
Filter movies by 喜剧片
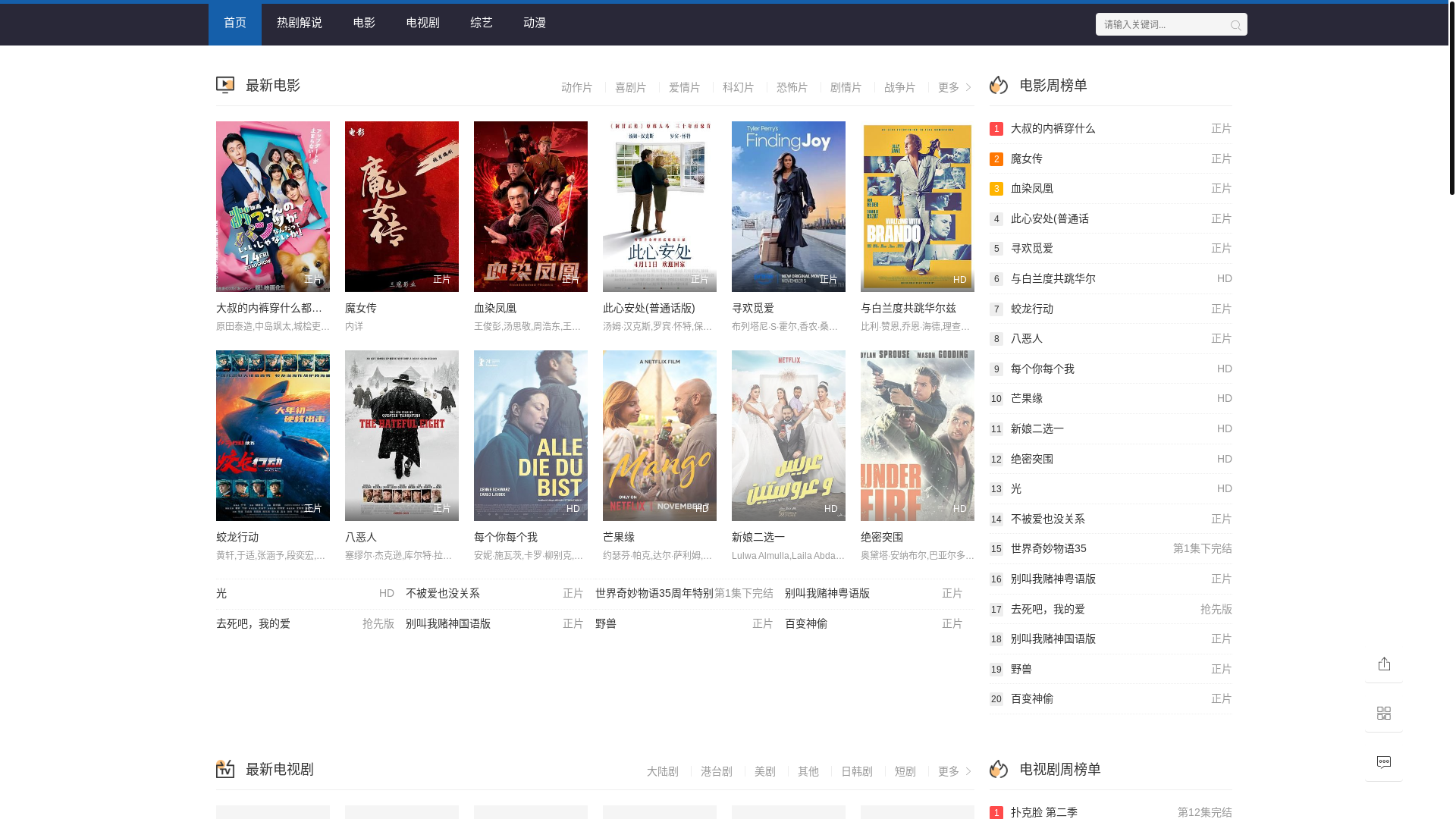coord(631,88)
